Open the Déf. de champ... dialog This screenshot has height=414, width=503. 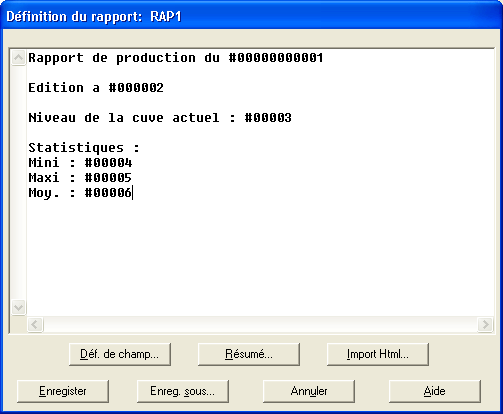click(120, 354)
